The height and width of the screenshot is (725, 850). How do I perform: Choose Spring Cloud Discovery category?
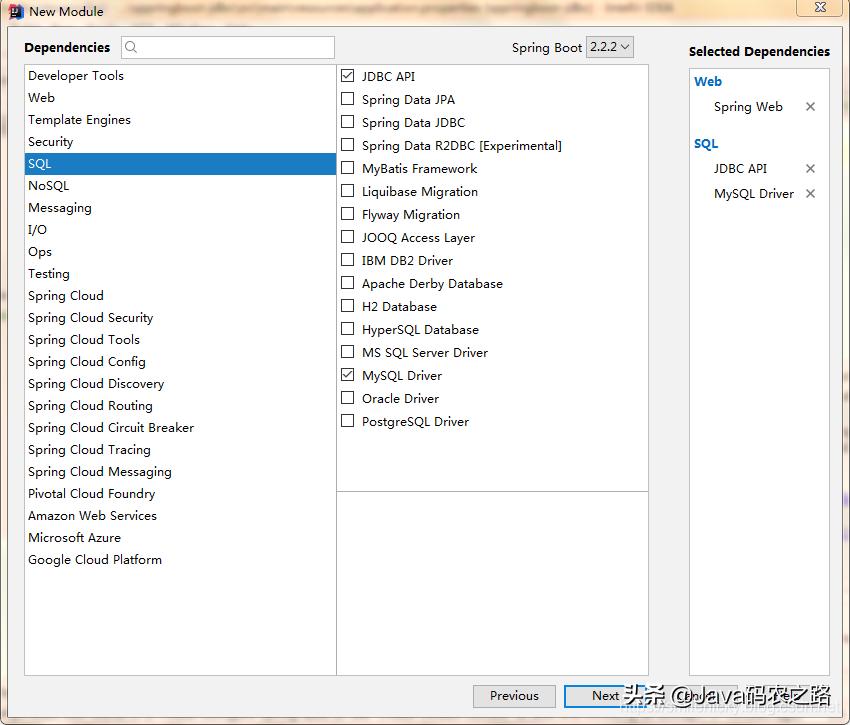point(96,384)
